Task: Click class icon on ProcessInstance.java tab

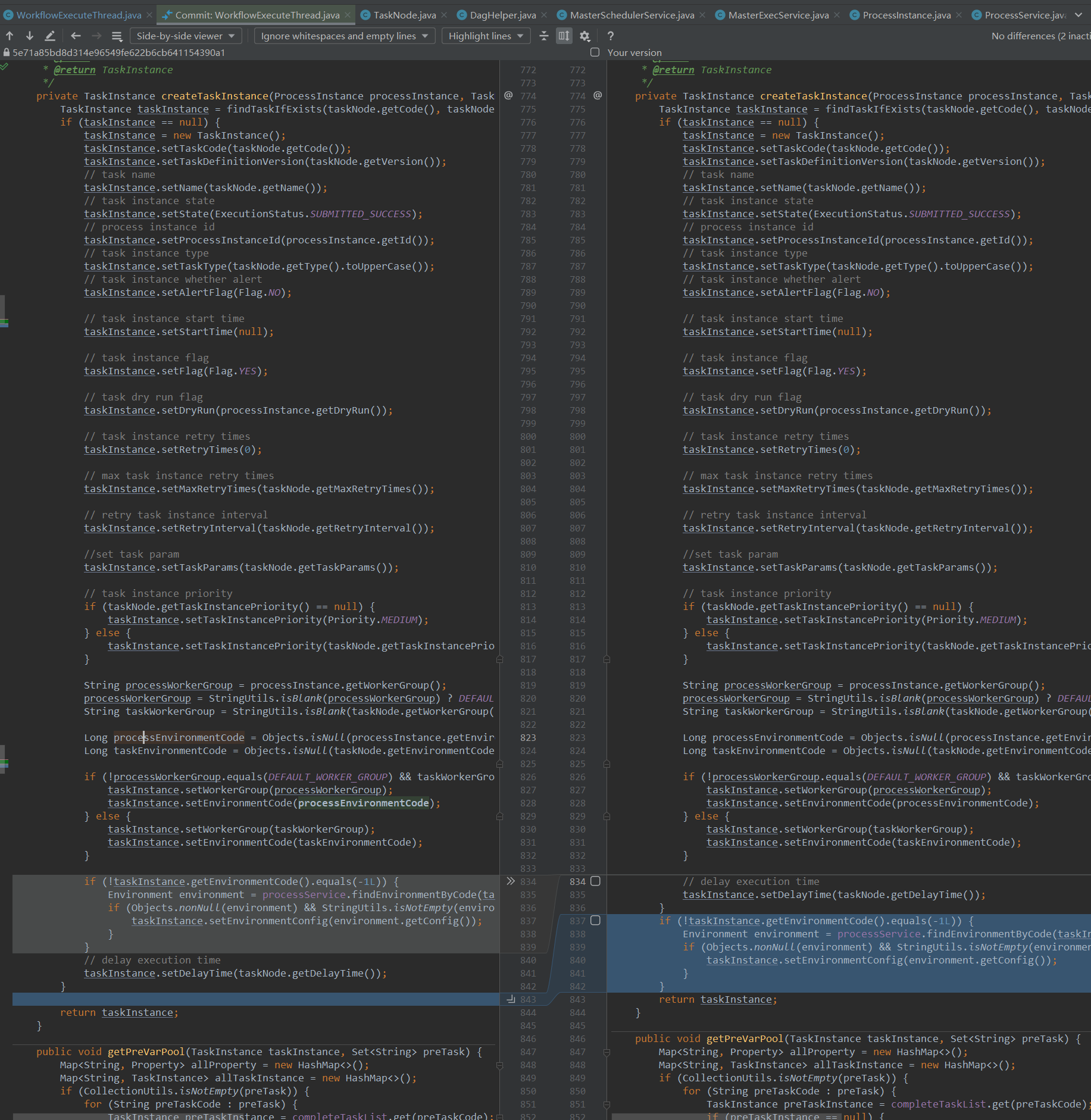Action: coord(855,15)
